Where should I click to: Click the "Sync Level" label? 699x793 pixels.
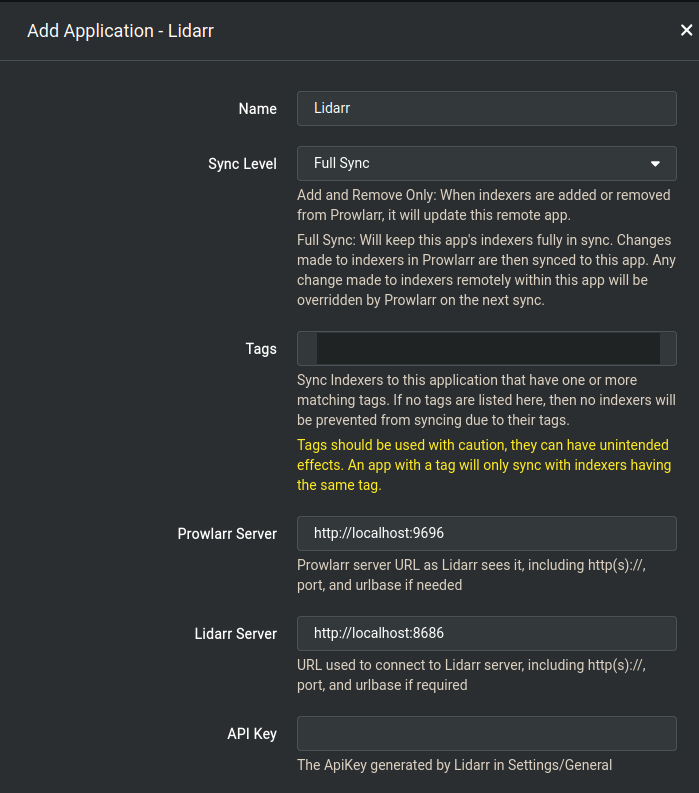(242, 164)
